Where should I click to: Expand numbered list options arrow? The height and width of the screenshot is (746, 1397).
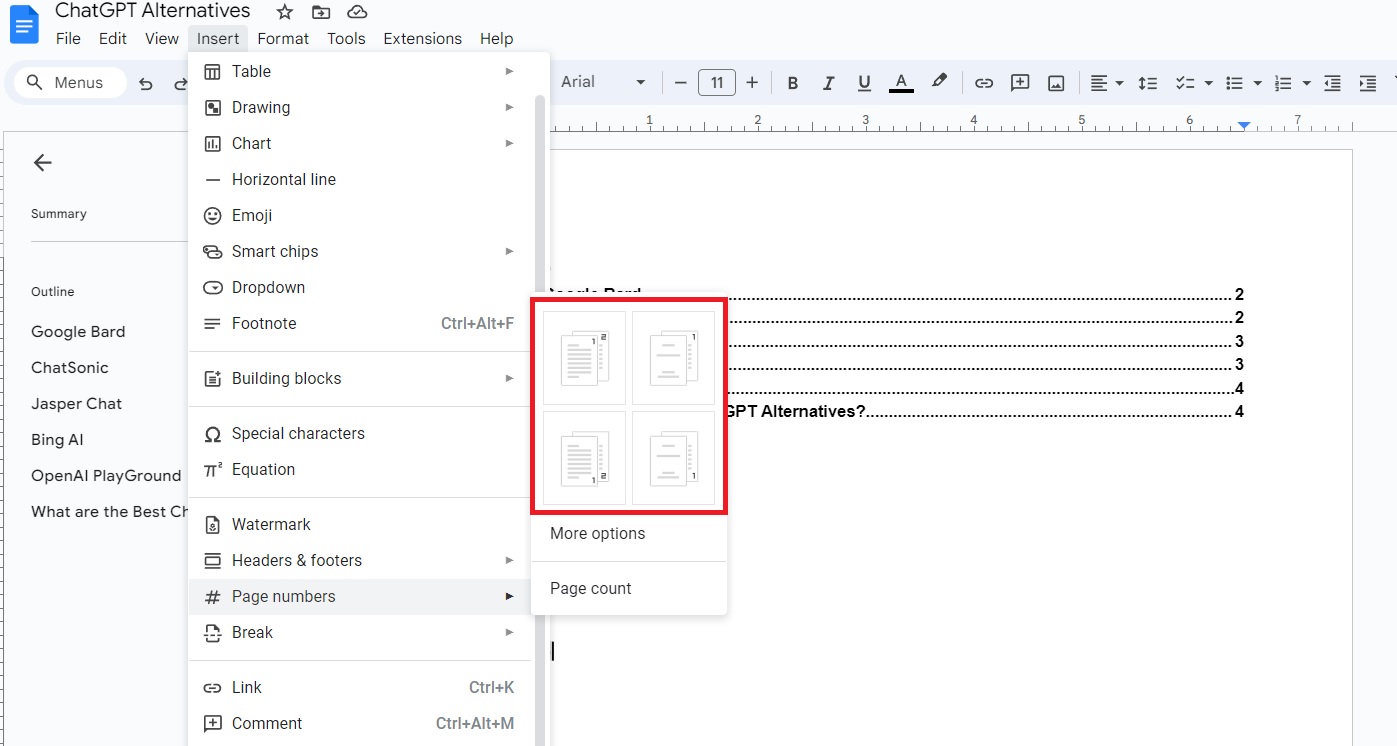[1306, 83]
